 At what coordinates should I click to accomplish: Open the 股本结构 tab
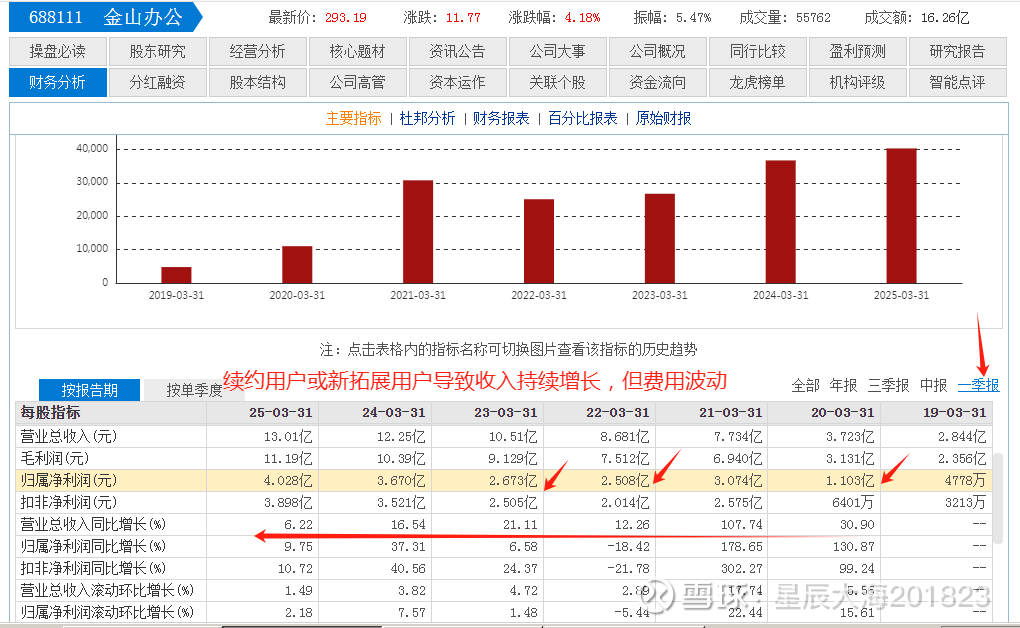click(x=258, y=83)
